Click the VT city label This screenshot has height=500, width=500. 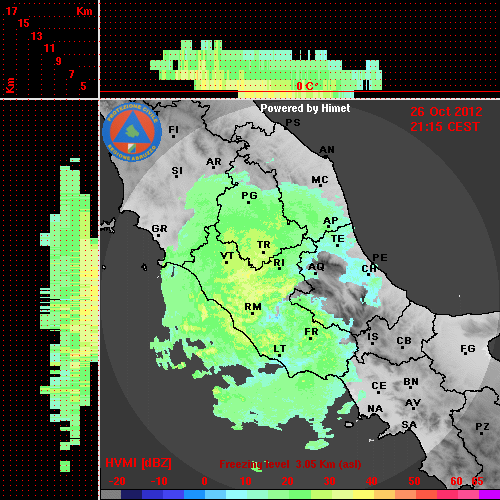tap(227, 256)
